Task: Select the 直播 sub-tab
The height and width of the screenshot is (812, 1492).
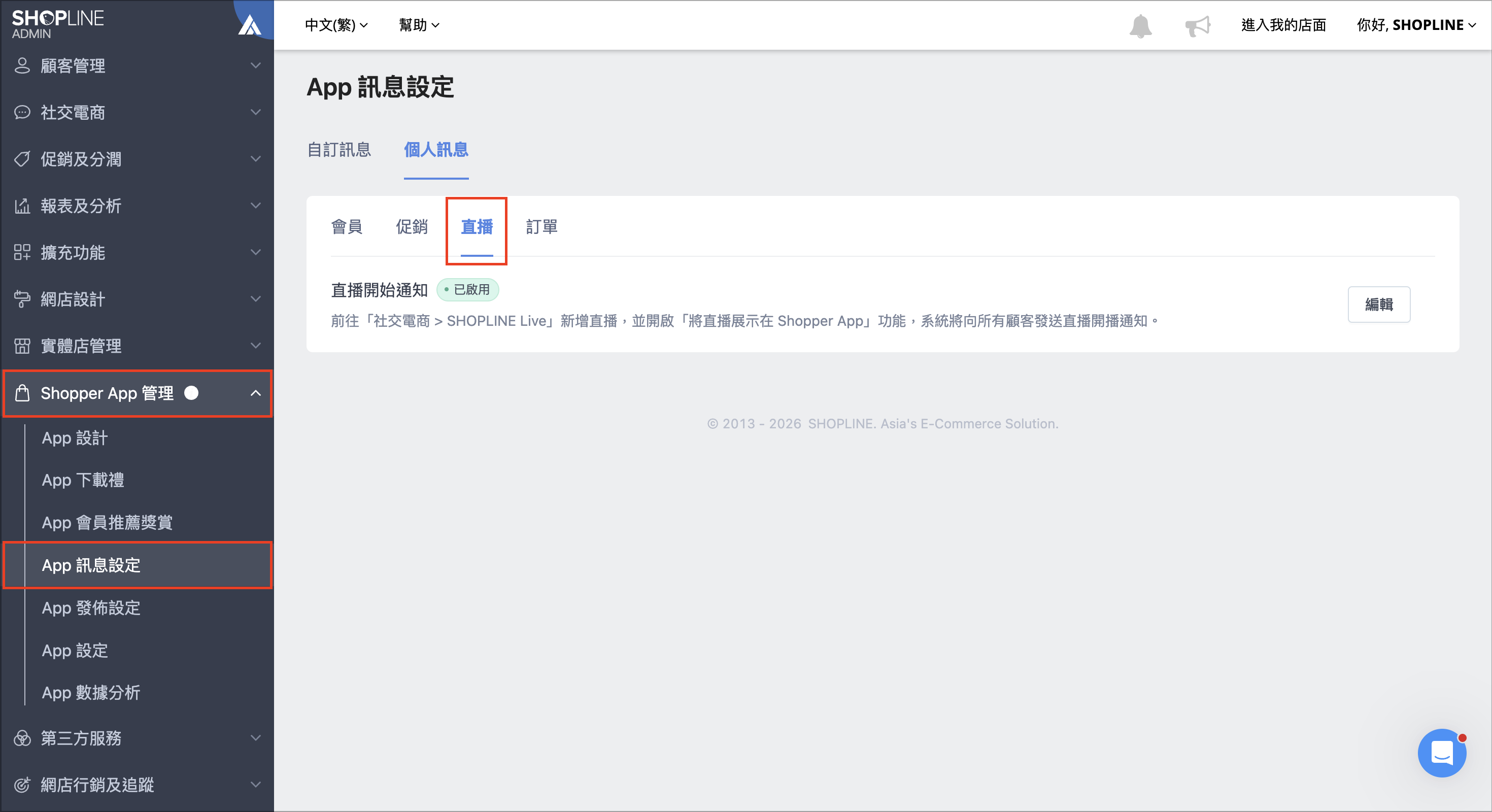Action: pyautogui.click(x=477, y=226)
